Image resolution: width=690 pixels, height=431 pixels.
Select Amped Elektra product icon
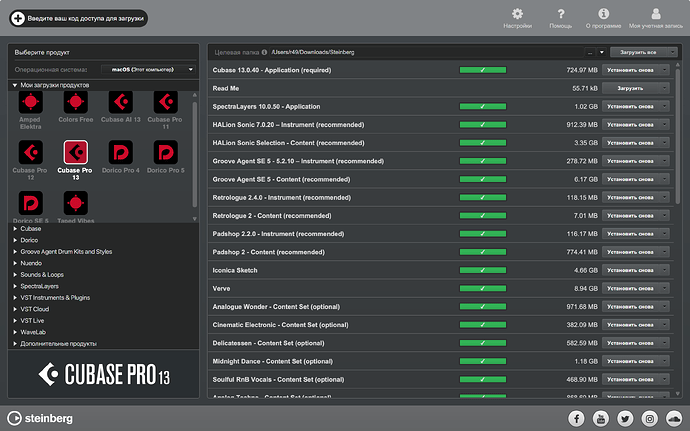30,102
